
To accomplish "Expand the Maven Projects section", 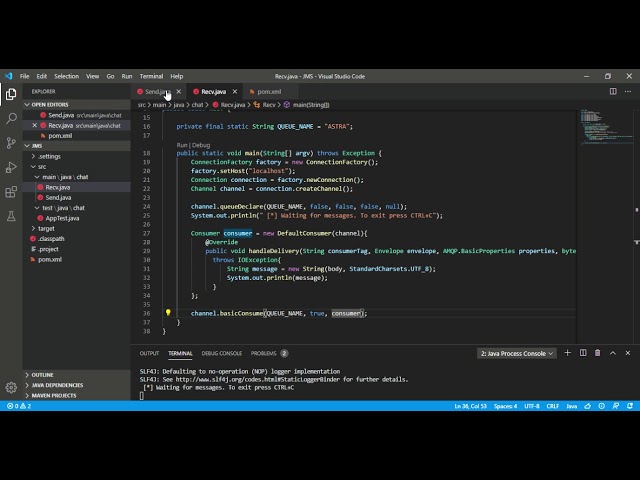I will pyautogui.click(x=76, y=396).
